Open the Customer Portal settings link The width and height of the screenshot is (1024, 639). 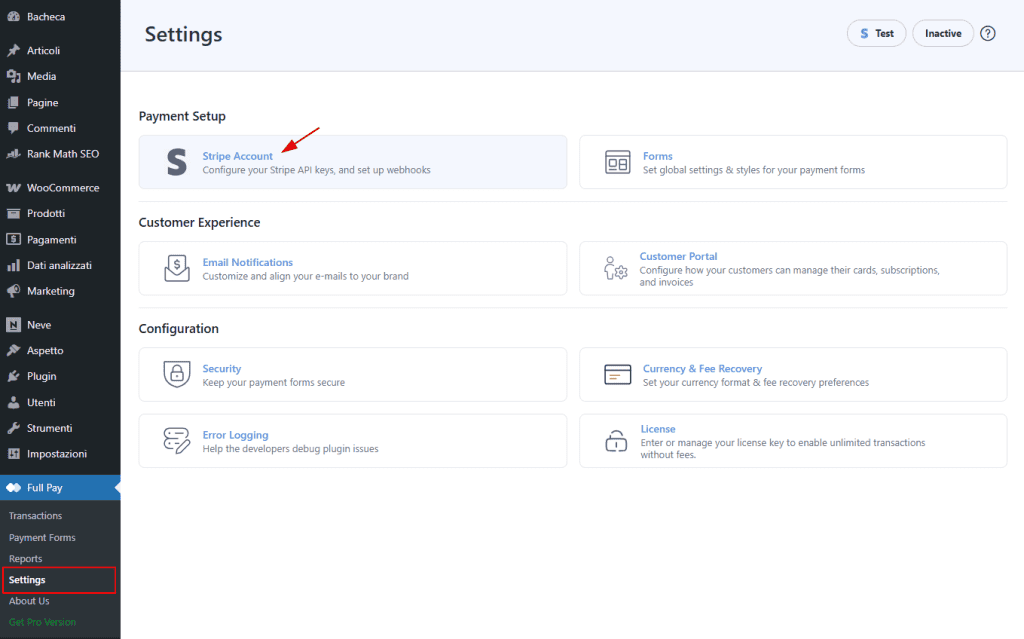(x=678, y=256)
